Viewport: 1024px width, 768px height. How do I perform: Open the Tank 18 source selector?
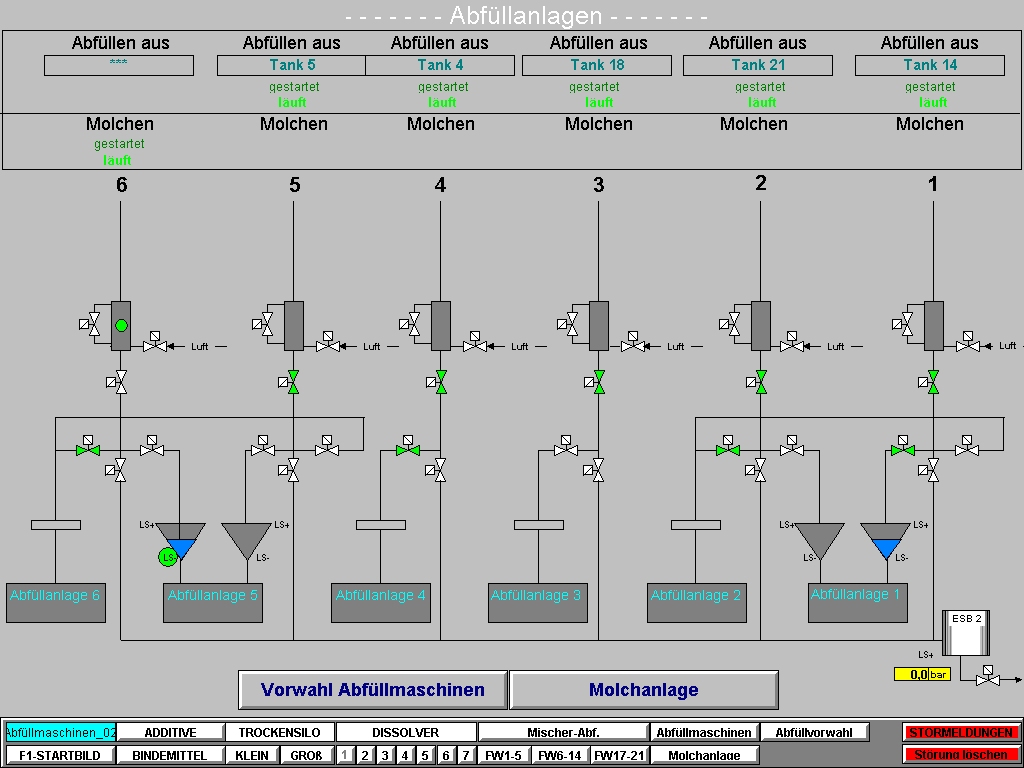[x=597, y=65]
